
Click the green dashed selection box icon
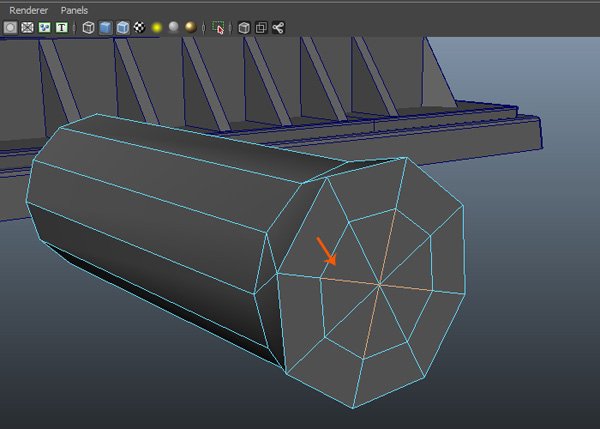[218, 28]
